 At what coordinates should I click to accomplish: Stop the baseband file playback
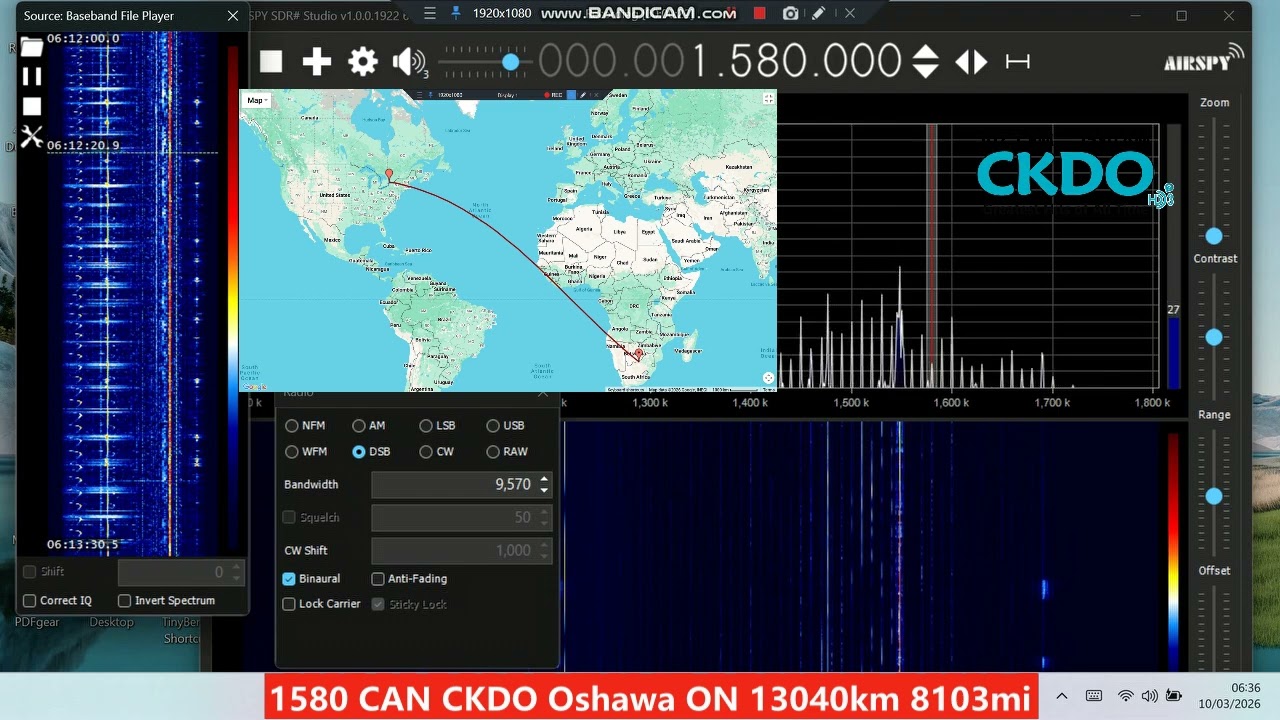[x=32, y=106]
